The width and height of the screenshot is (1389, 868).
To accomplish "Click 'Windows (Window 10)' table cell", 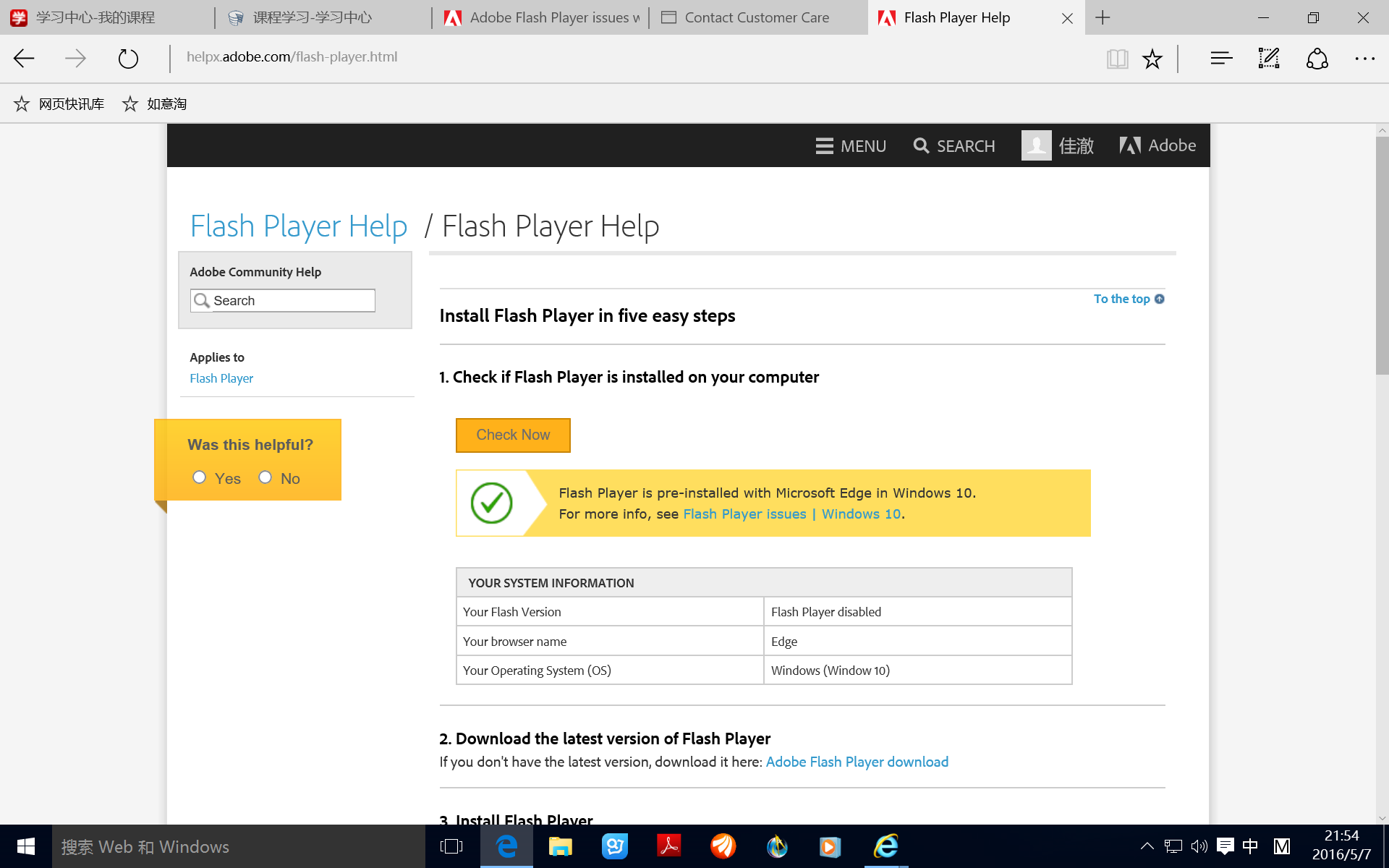I will tap(917, 671).
